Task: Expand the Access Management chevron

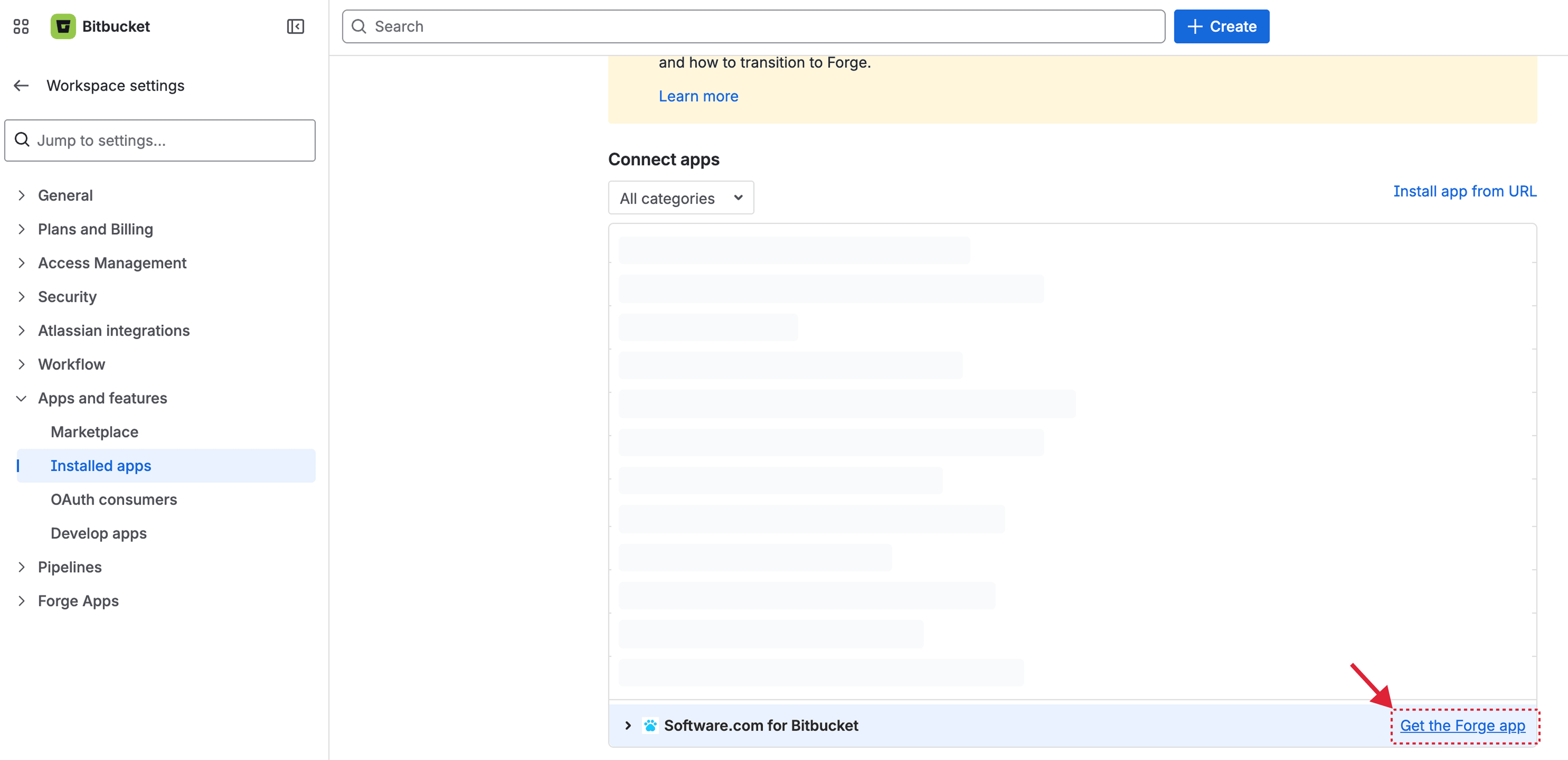Action: tap(21, 263)
